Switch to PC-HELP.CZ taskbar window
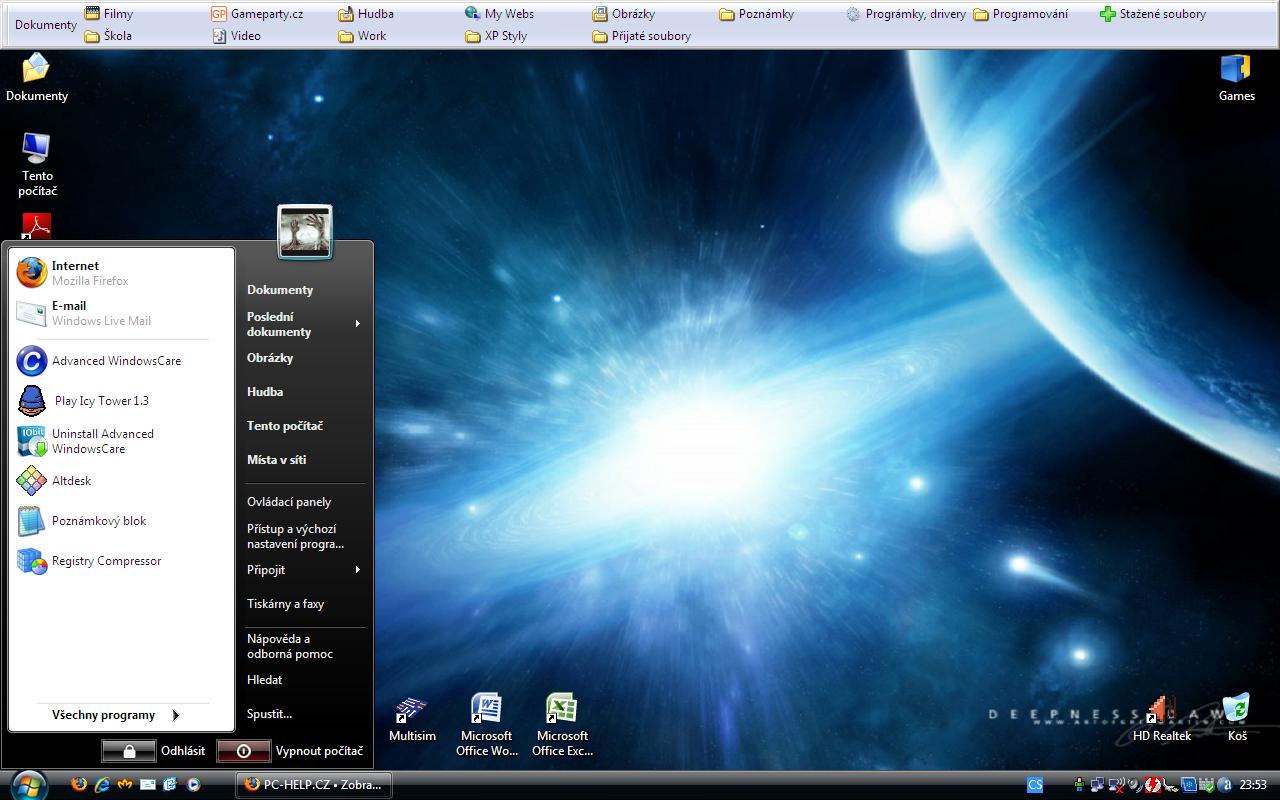 pyautogui.click(x=313, y=785)
